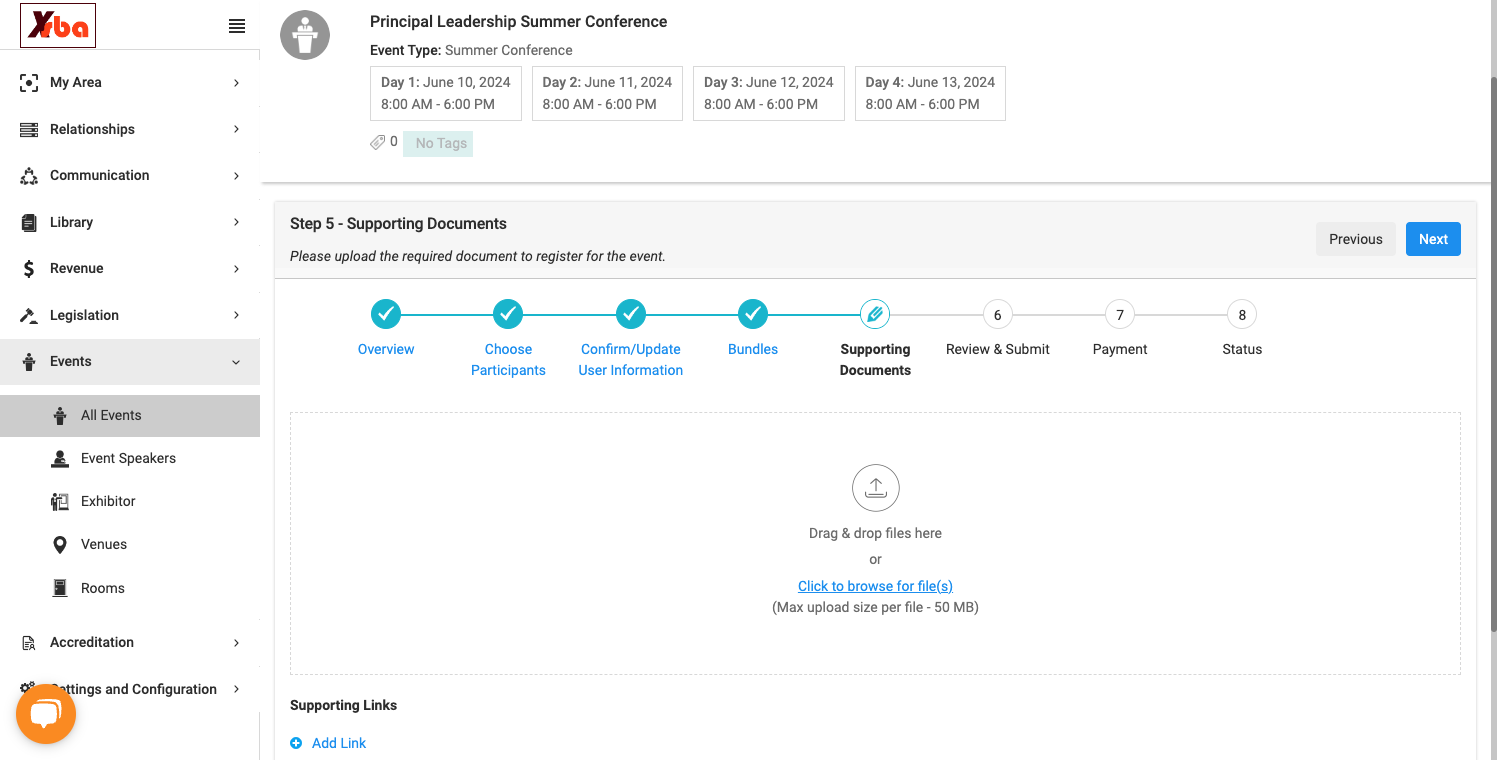The width and height of the screenshot is (1497, 760).
Task: Open Event Speakers menu item
Action: [x=130, y=458]
